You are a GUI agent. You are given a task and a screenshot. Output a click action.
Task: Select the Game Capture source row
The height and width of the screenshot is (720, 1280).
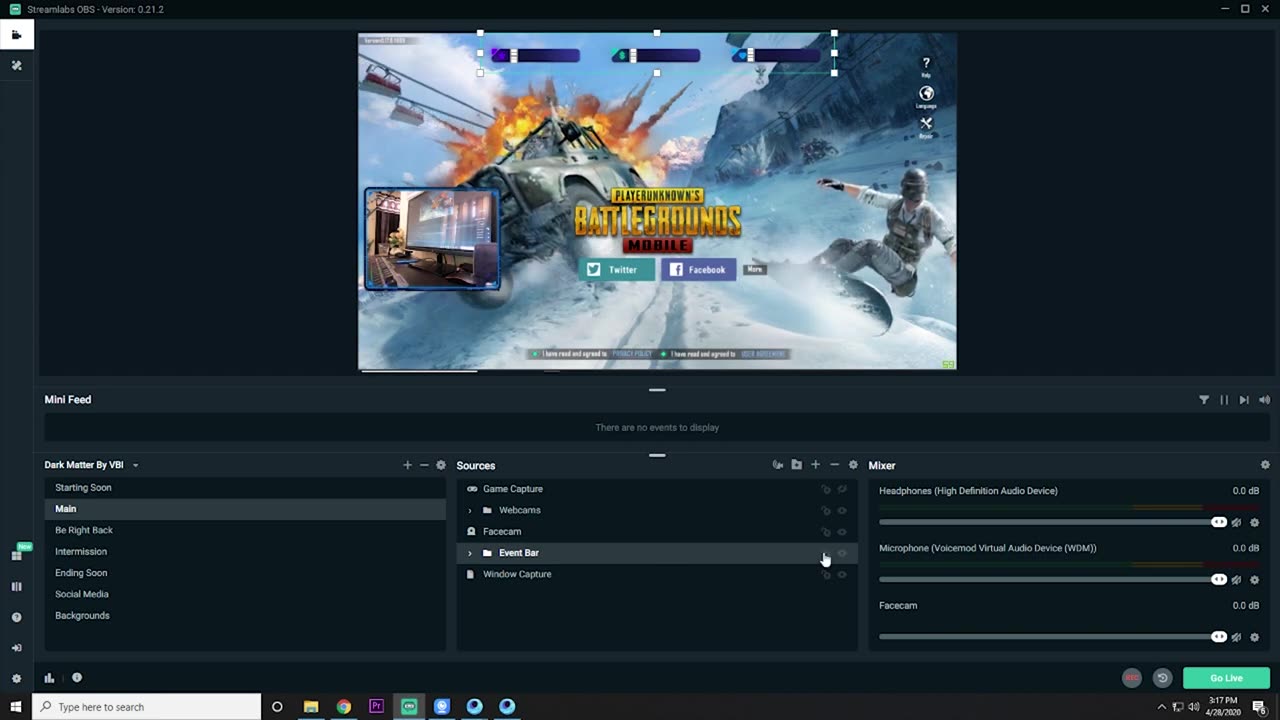pyautogui.click(x=657, y=489)
